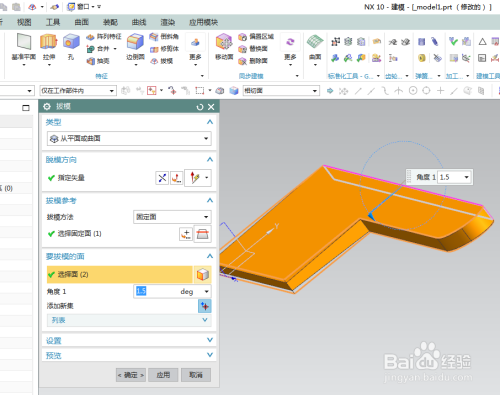Click the 应用 apply button

pyautogui.click(x=163, y=375)
